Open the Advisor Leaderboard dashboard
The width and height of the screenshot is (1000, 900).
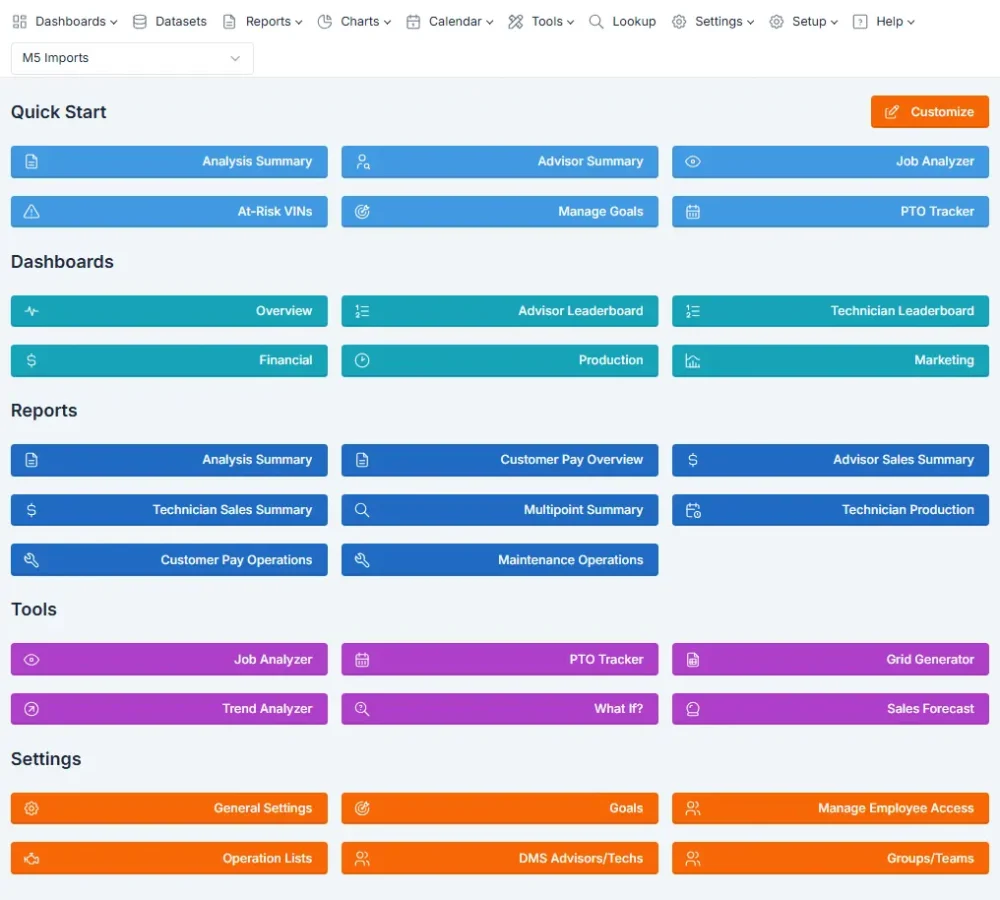tap(500, 311)
